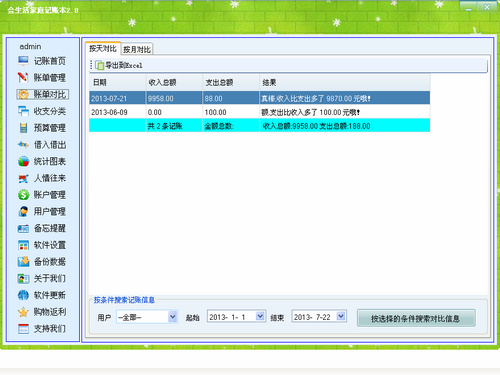Click the start date field 2013-1-1
The height and width of the screenshot is (375, 500).
point(236,316)
